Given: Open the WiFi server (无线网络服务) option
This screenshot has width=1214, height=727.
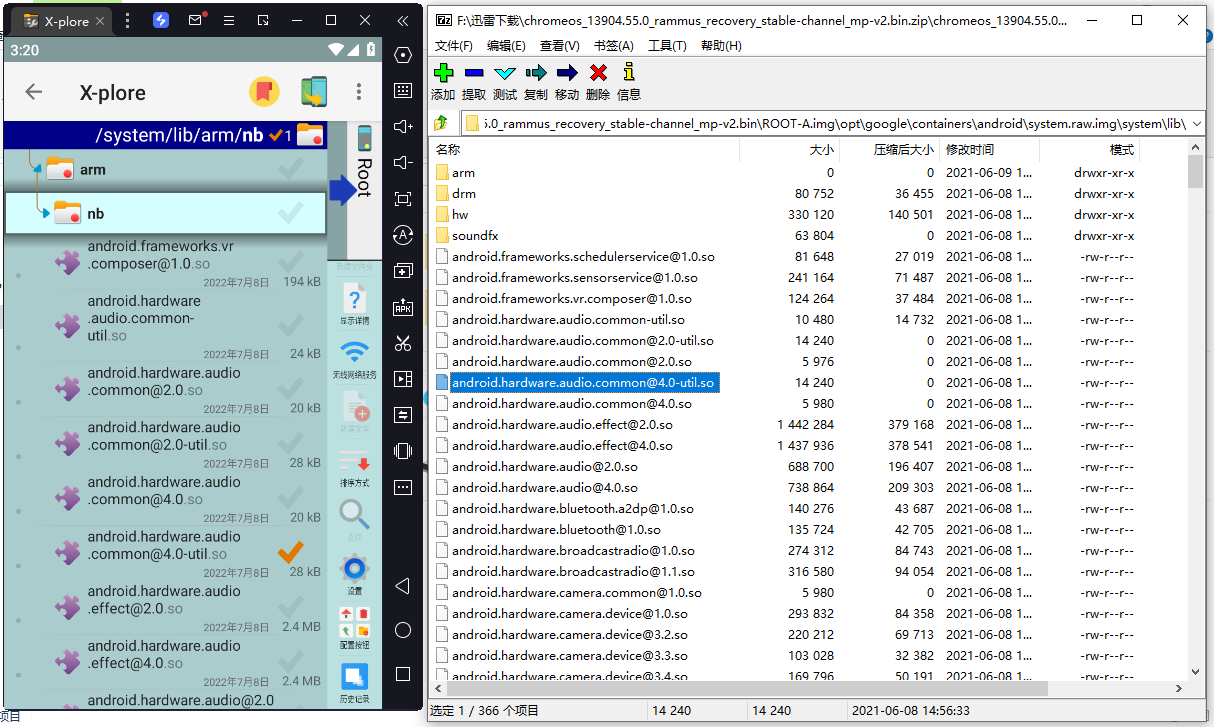Looking at the screenshot, I should tap(354, 360).
